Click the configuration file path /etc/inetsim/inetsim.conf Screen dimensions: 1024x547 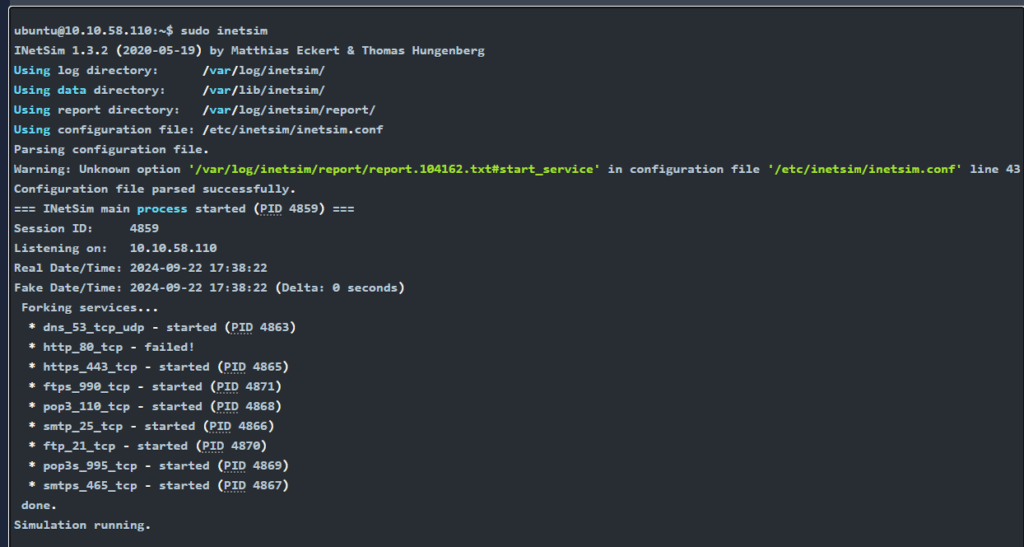(293, 129)
